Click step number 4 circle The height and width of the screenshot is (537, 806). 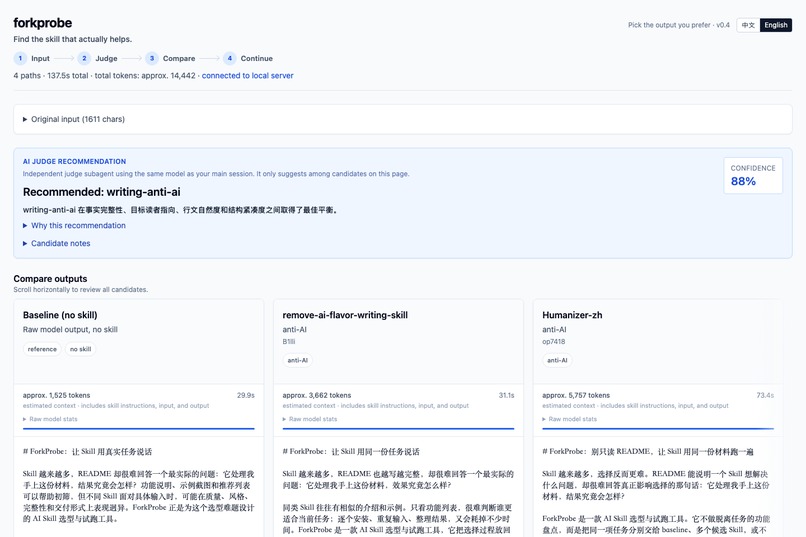230,58
